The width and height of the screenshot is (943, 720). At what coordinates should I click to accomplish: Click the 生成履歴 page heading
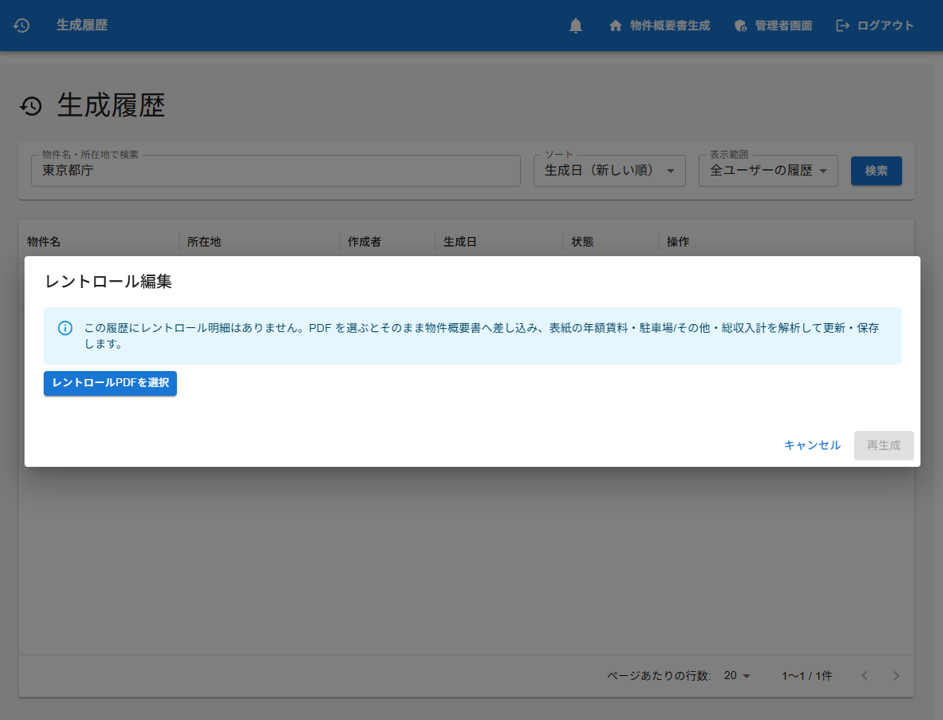click(x=111, y=106)
